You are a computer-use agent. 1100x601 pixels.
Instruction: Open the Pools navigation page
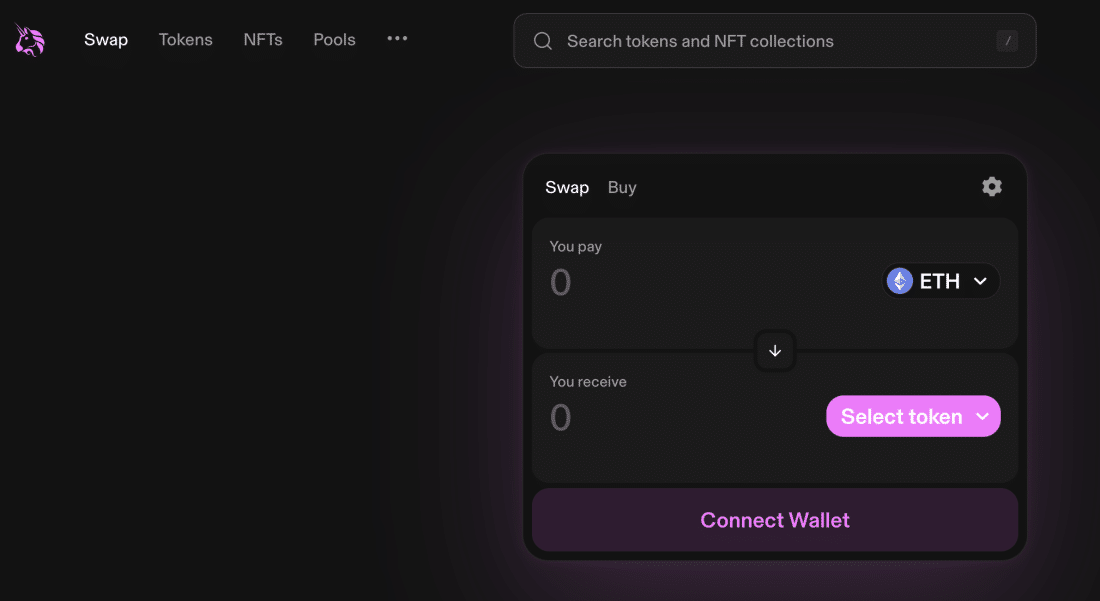(334, 40)
